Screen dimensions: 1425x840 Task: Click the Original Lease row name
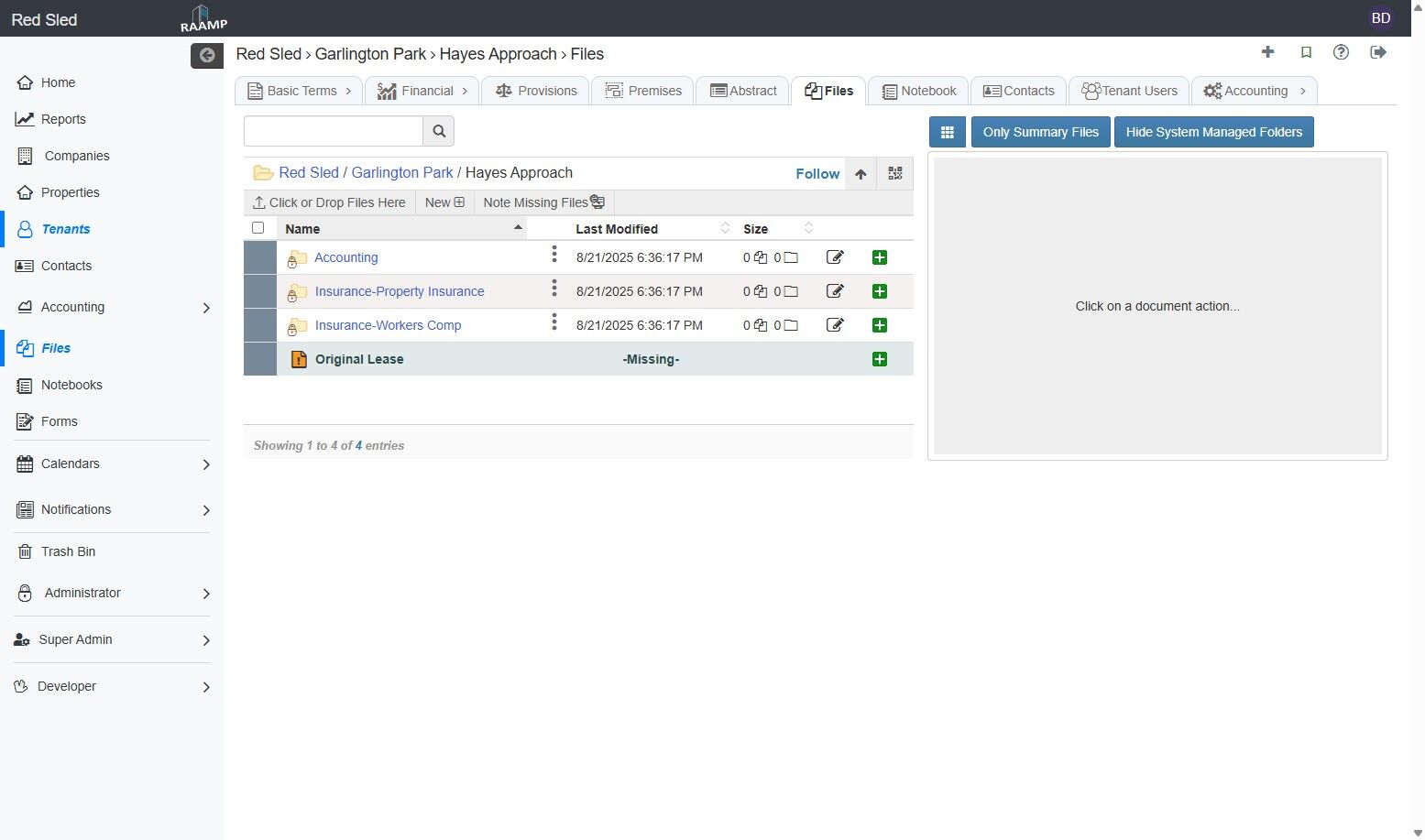(359, 359)
